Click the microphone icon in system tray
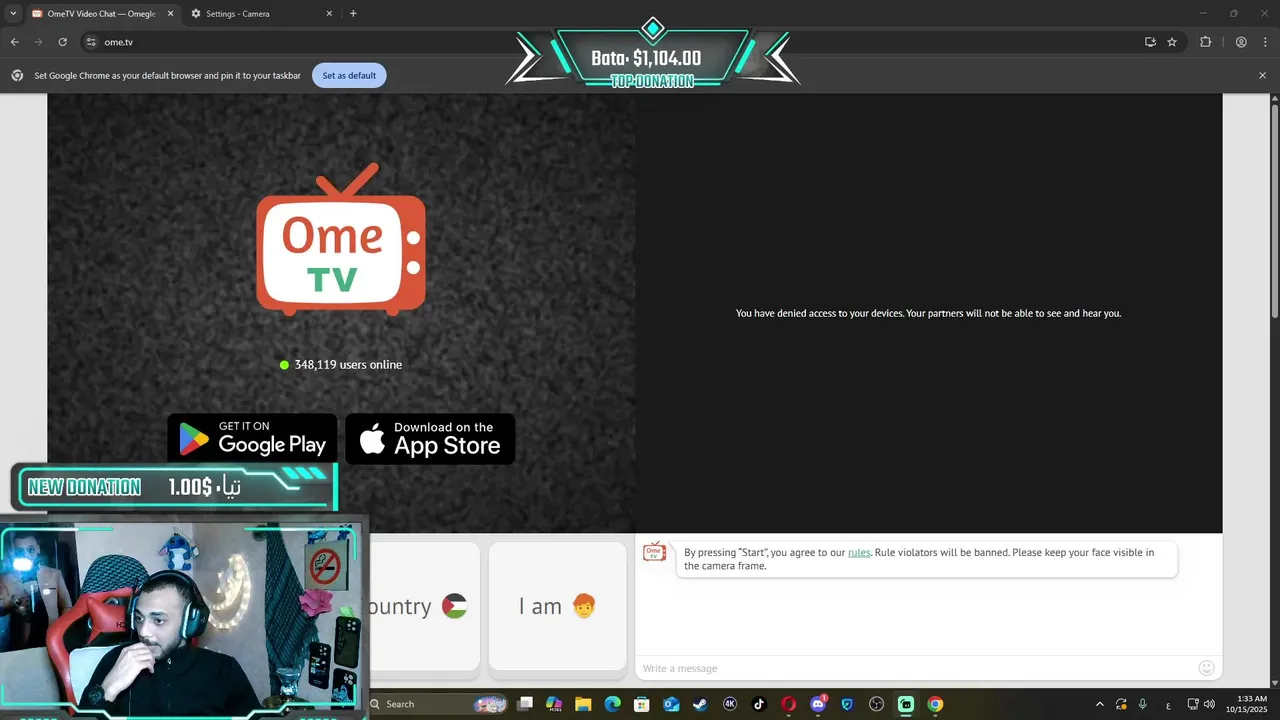 pos(1142,704)
